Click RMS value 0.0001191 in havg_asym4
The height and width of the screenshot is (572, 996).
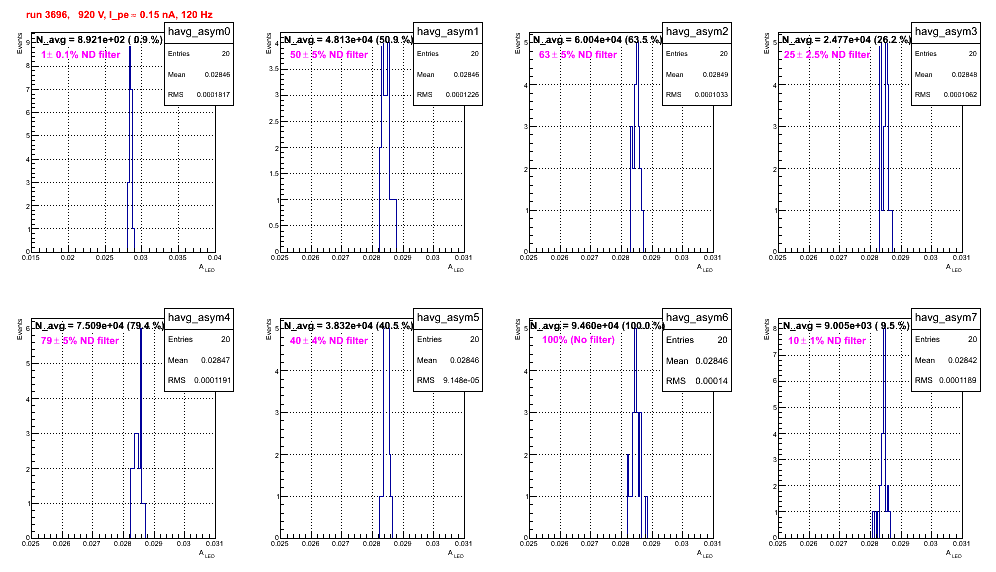215,380
